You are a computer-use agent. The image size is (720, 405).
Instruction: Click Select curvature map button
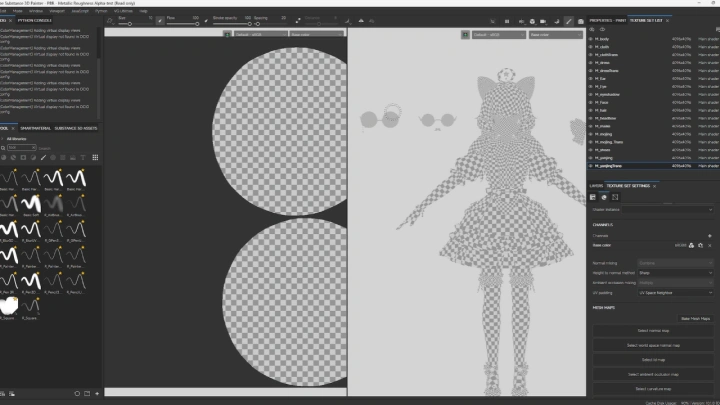653,389
